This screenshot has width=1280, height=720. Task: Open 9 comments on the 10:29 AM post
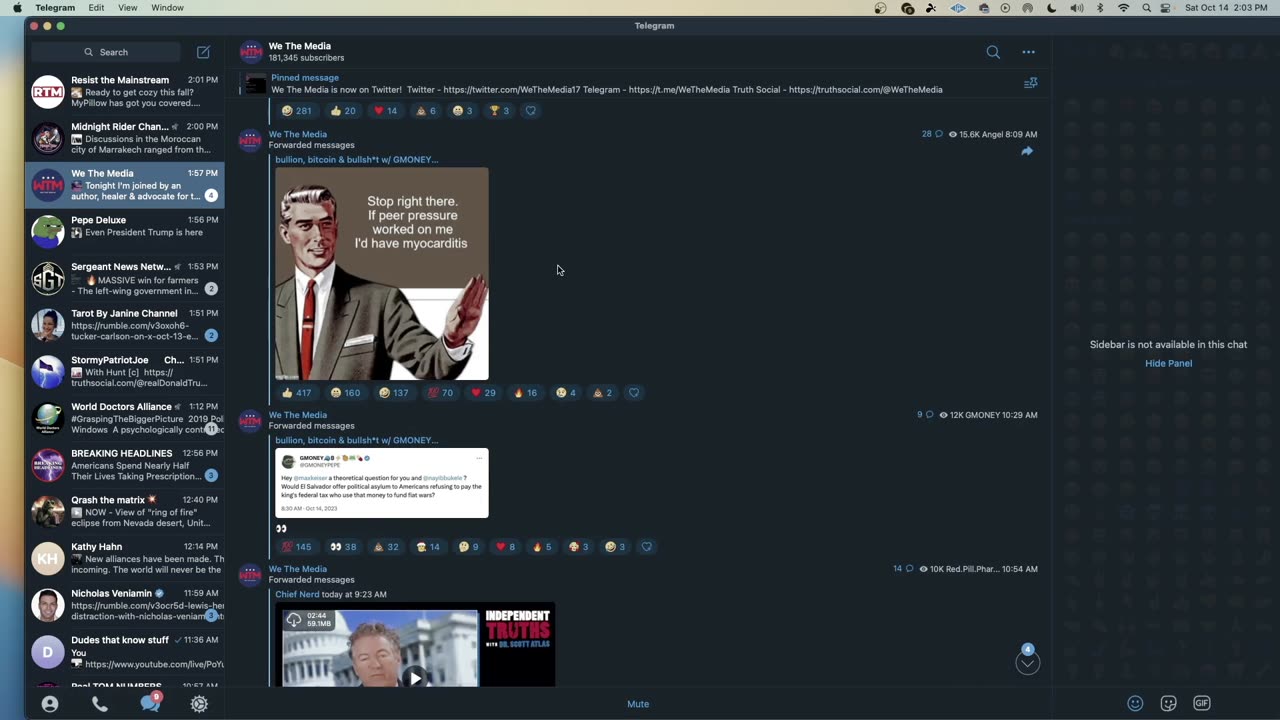coord(925,415)
